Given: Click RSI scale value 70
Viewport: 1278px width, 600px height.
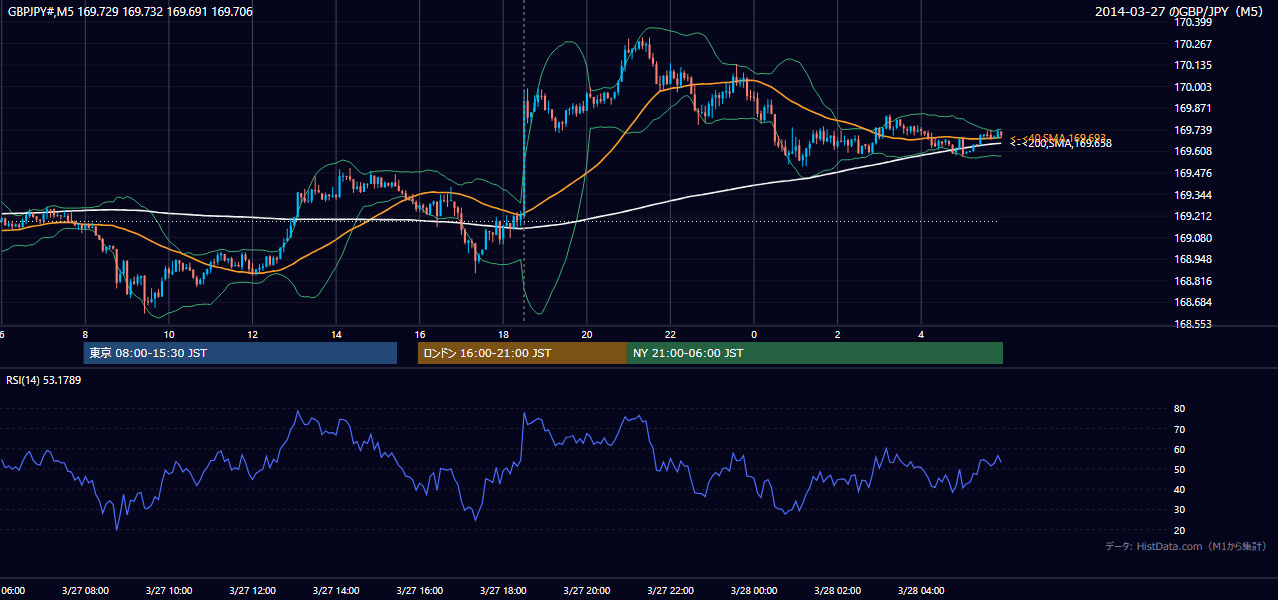Looking at the screenshot, I should 1180,429.
